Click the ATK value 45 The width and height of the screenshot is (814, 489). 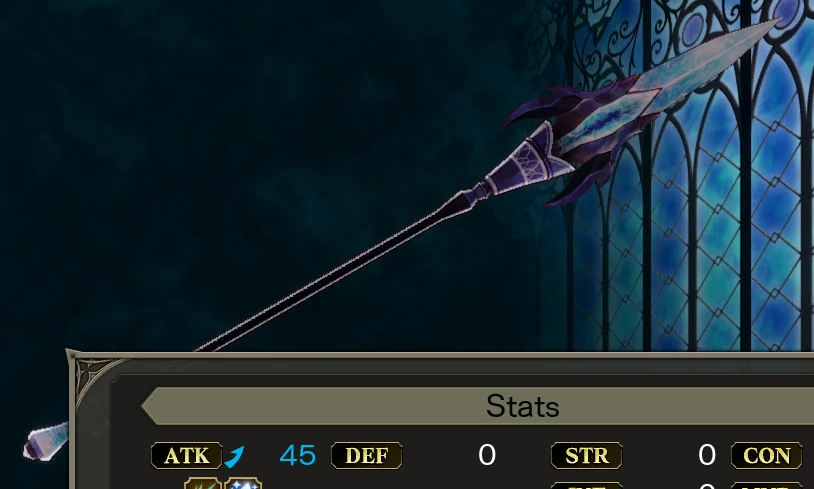(297, 456)
